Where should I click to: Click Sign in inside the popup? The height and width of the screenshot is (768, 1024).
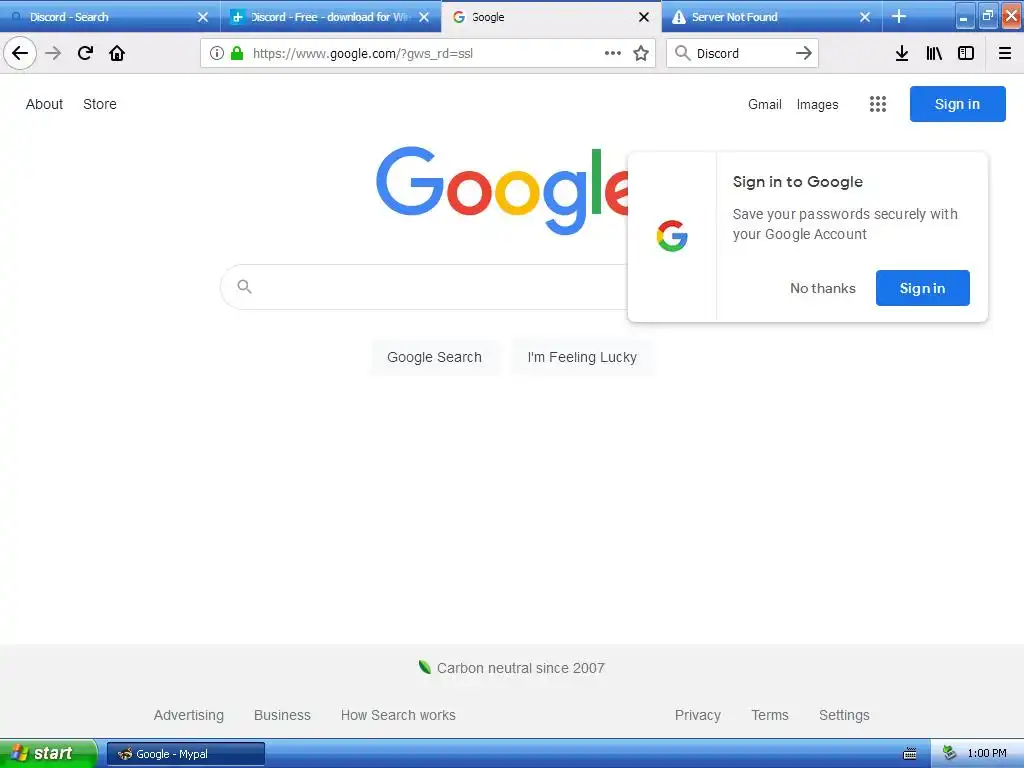(922, 288)
